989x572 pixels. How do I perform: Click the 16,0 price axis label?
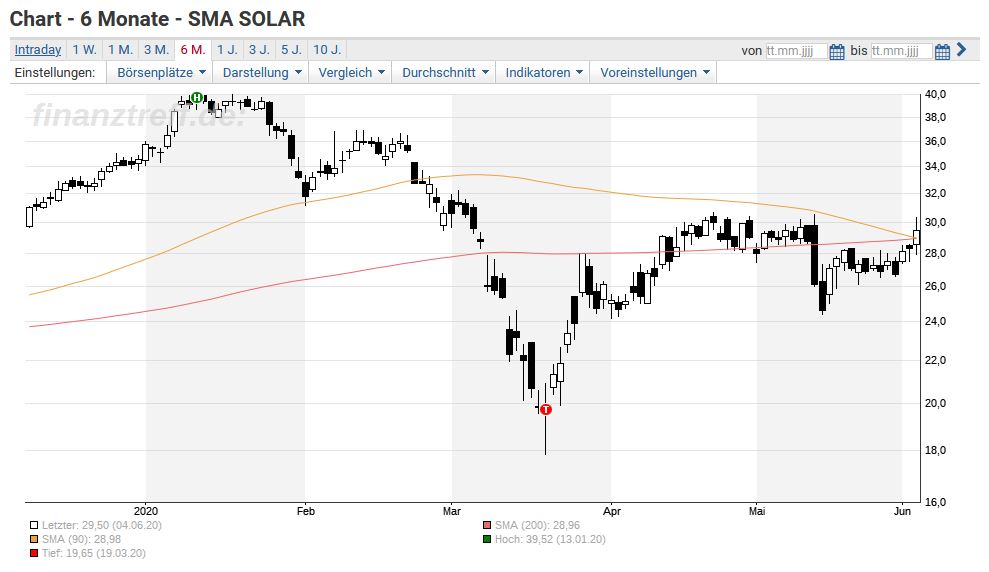(935, 502)
